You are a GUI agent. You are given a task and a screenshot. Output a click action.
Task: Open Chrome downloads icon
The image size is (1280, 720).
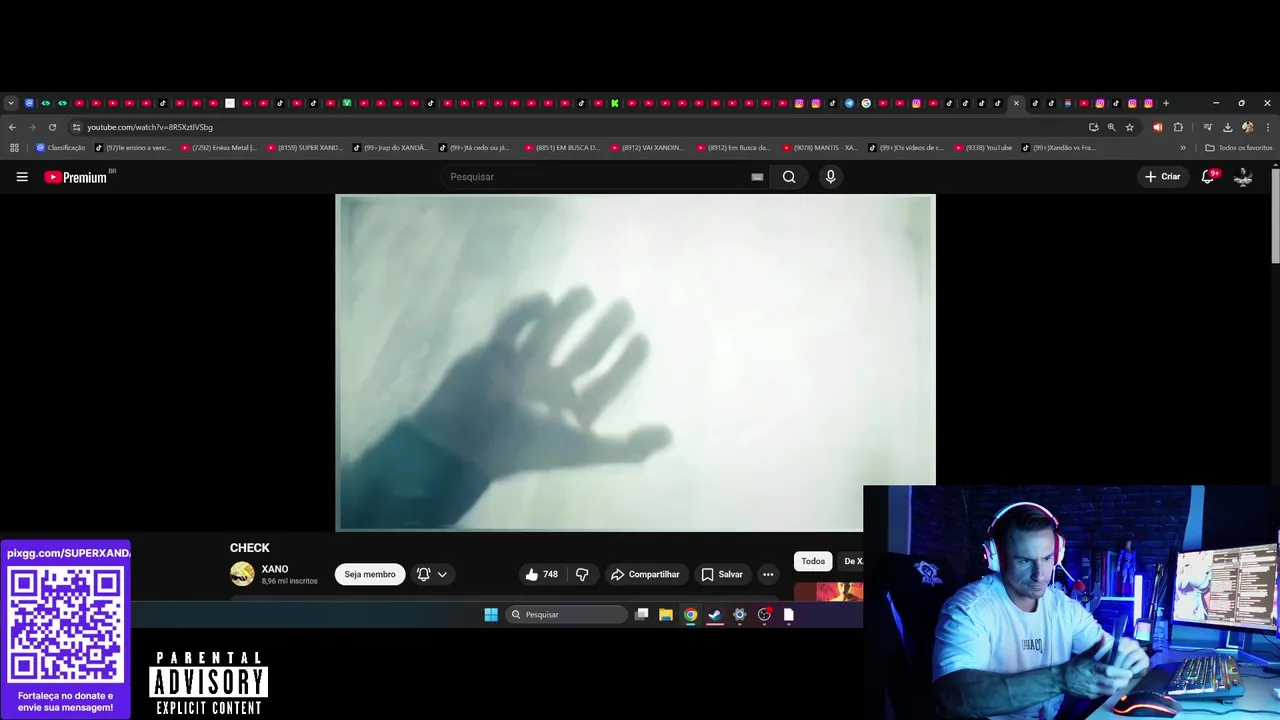point(1227,127)
